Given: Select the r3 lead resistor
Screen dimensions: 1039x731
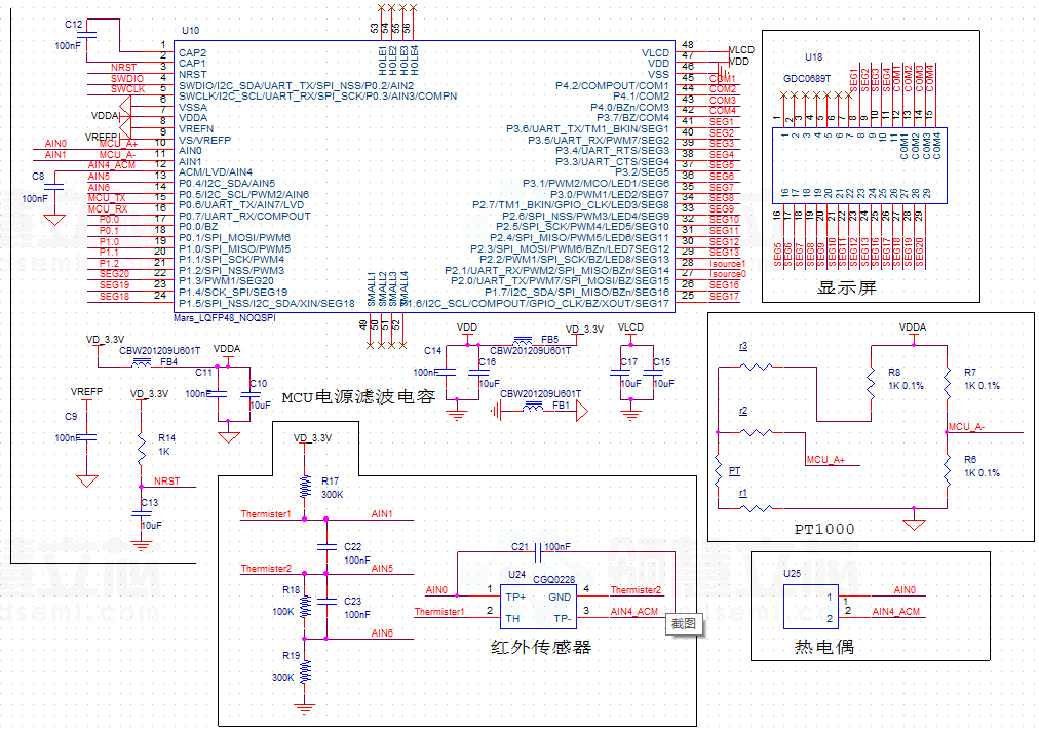Looking at the screenshot, I should 756,366.
